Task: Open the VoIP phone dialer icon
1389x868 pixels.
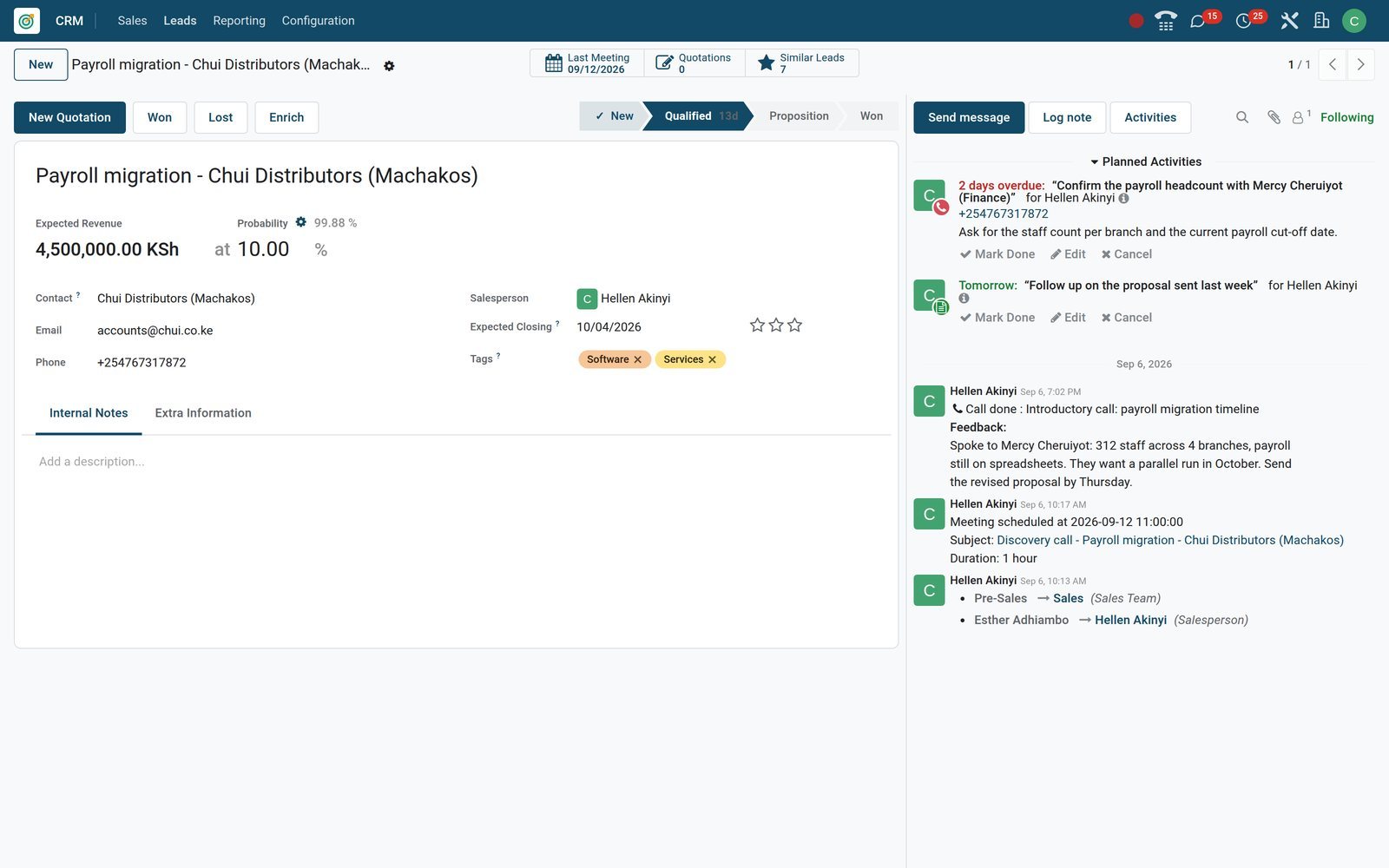Action: tap(1166, 21)
